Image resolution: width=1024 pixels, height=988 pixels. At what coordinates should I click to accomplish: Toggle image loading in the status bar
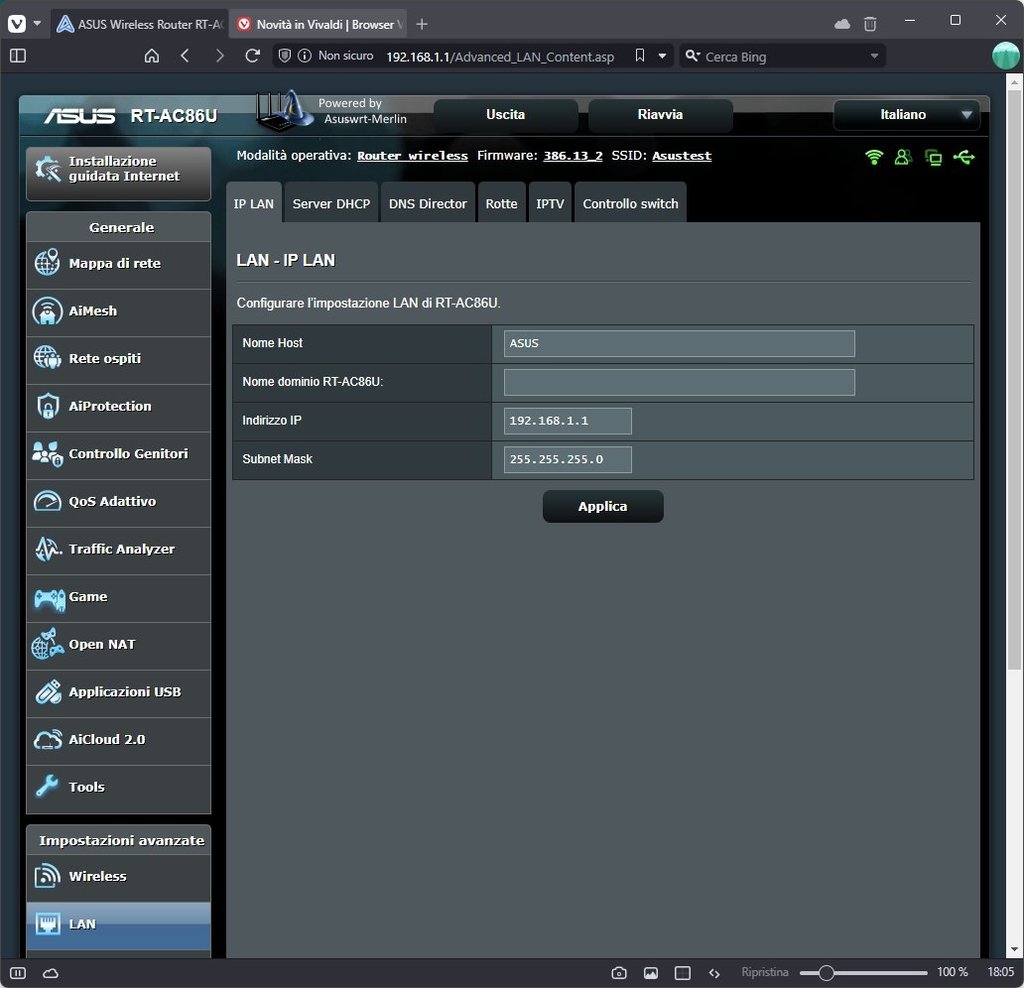(651, 973)
